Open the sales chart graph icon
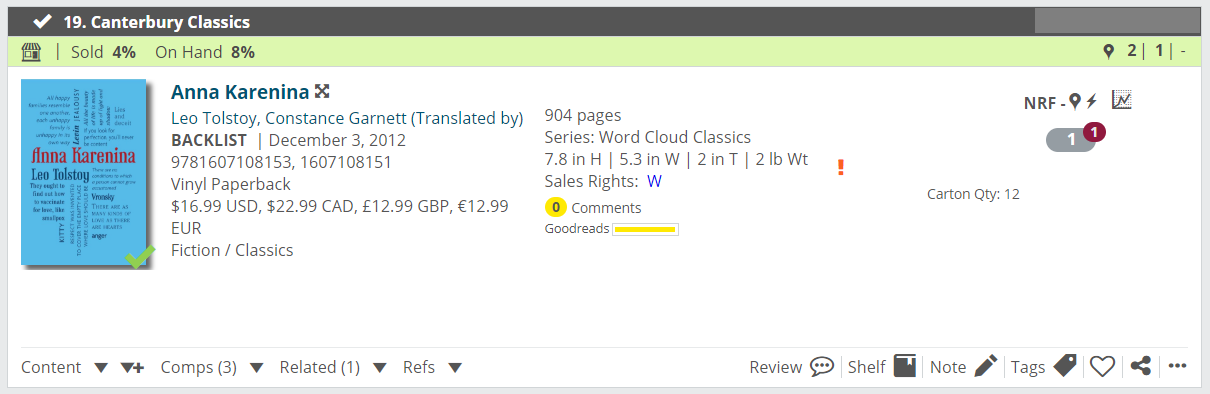Viewport: 1210px width, 394px height. pos(1122,100)
